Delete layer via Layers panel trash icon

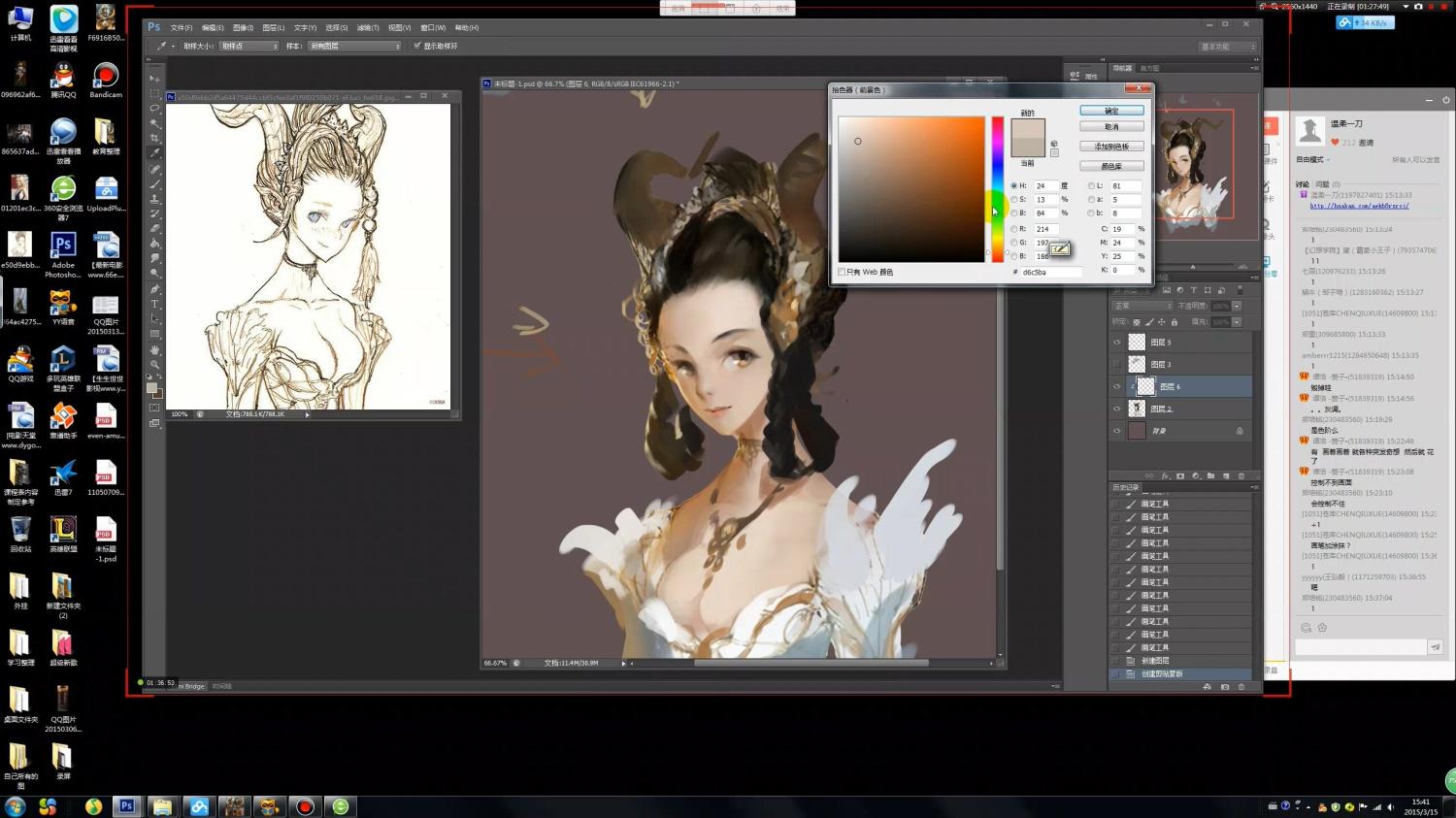point(1241,475)
